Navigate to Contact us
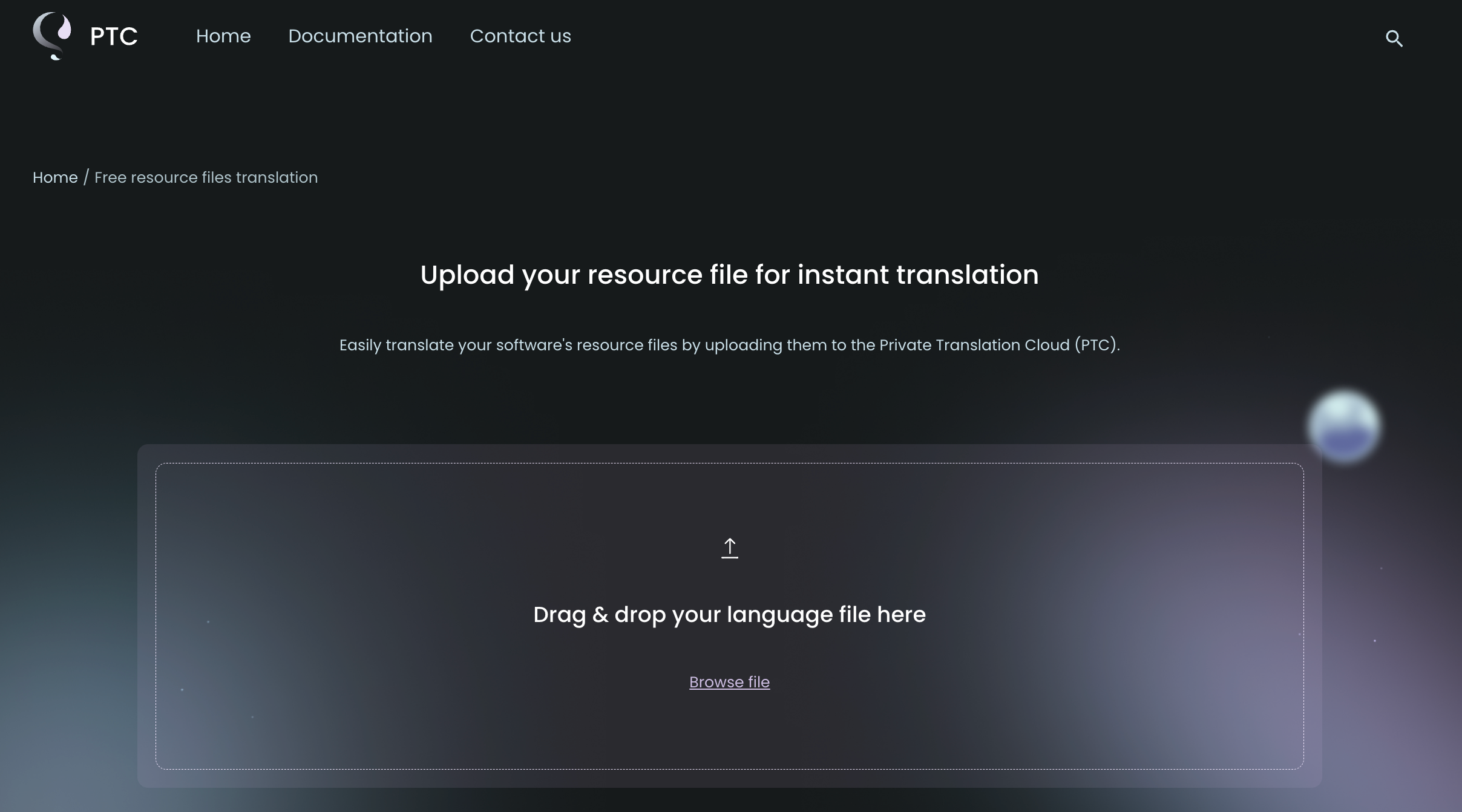This screenshot has width=1462, height=812. pos(520,36)
